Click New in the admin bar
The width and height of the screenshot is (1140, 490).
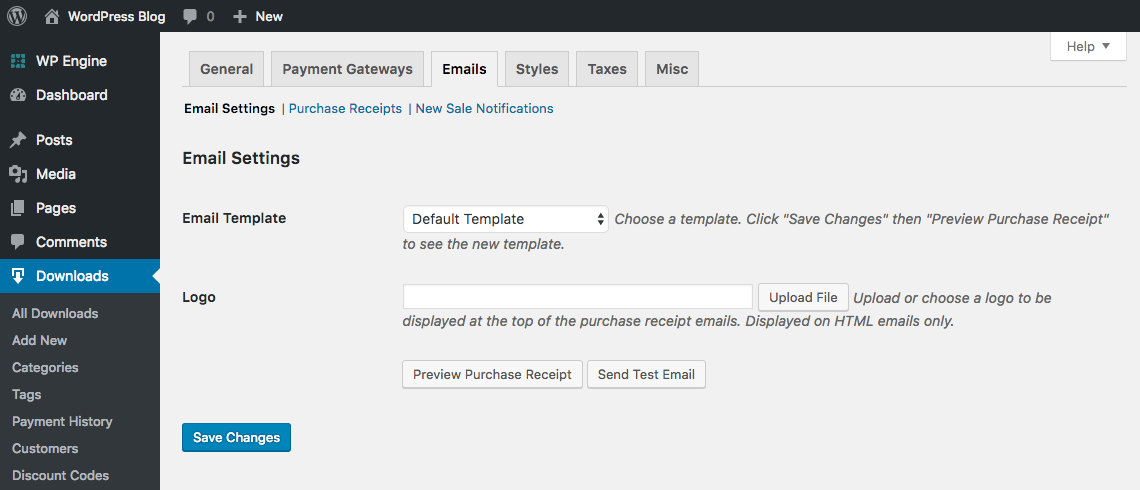coord(269,17)
